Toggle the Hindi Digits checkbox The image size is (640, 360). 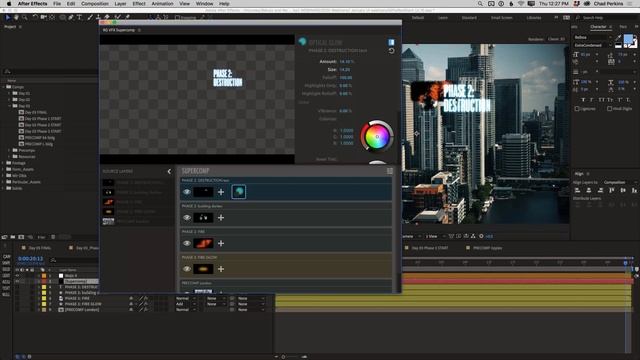609,109
